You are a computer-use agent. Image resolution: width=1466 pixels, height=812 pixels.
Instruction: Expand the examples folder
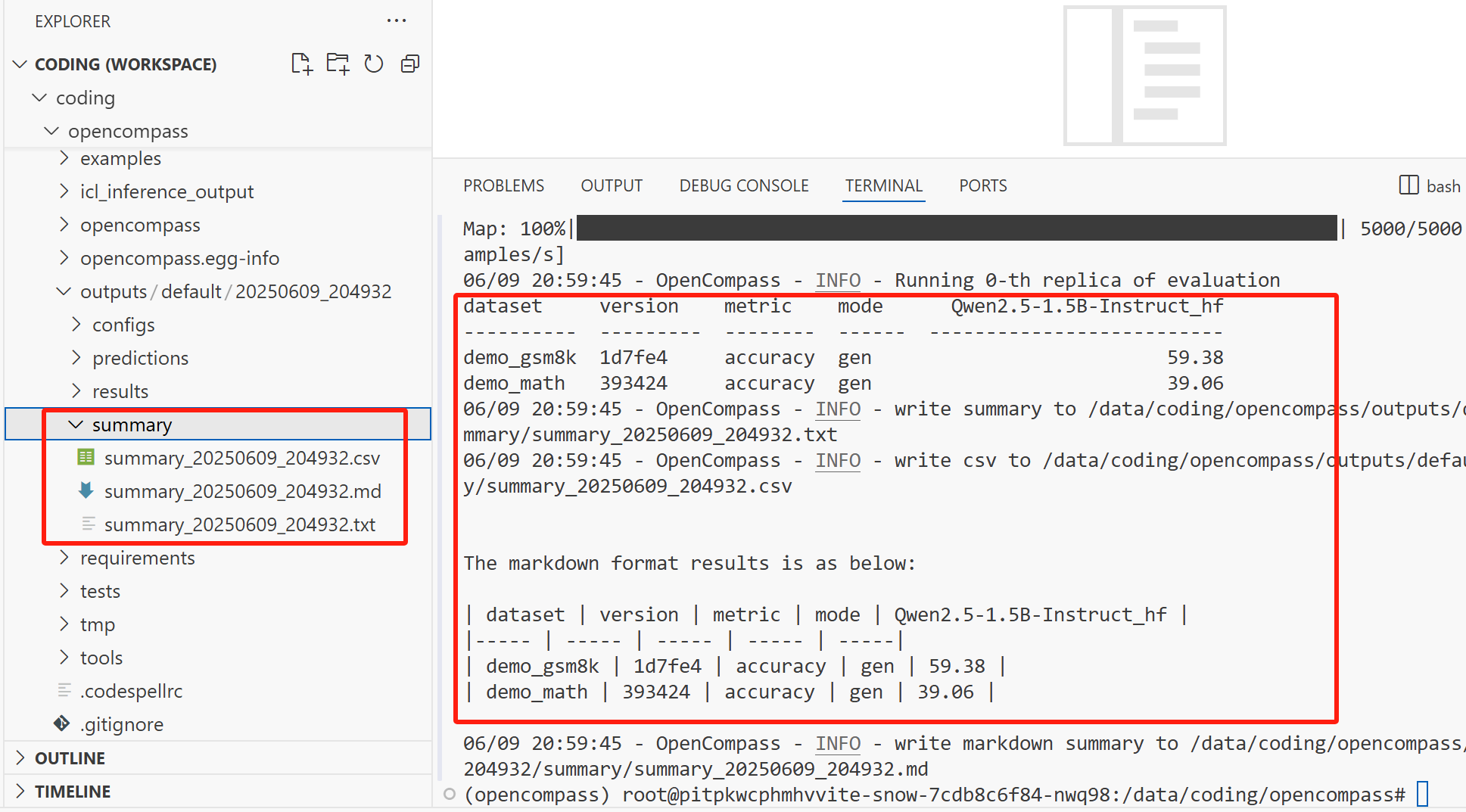64,158
